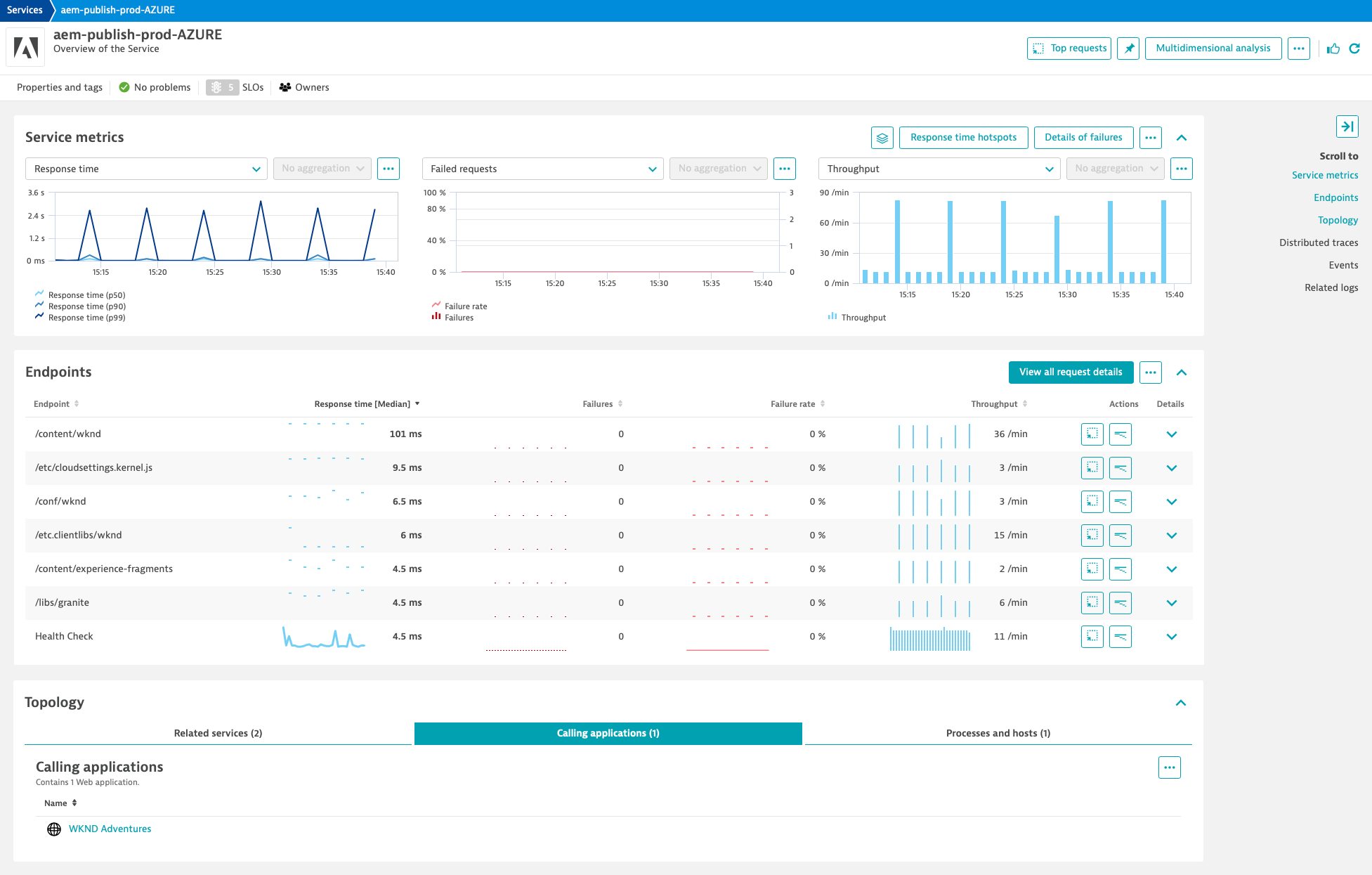Collapse the Topology section

(1181, 702)
